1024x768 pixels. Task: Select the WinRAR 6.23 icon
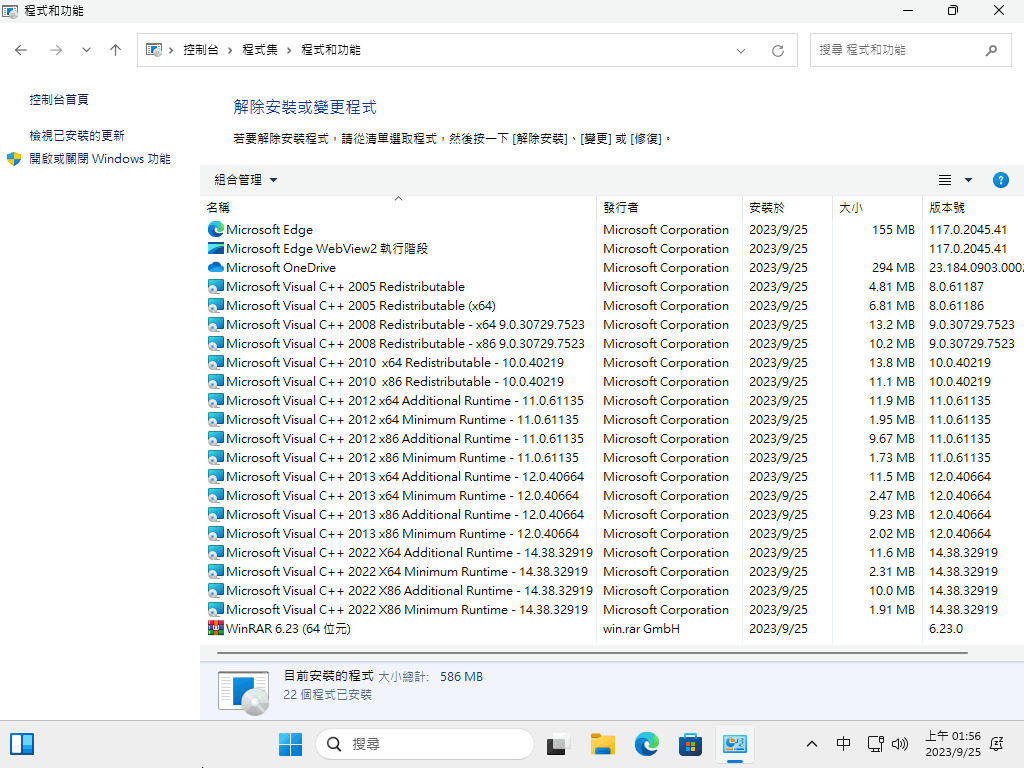pyautogui.click(x=216, y=628)
